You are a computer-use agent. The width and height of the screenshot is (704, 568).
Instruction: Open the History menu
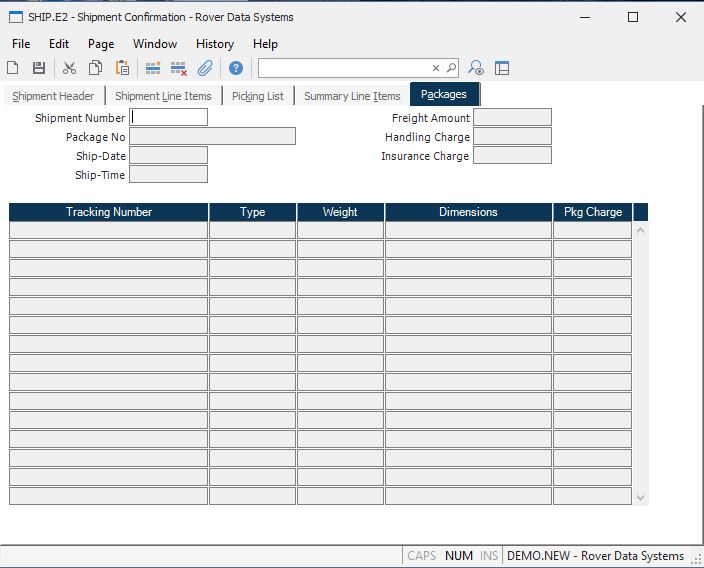[x=214, y=44]
